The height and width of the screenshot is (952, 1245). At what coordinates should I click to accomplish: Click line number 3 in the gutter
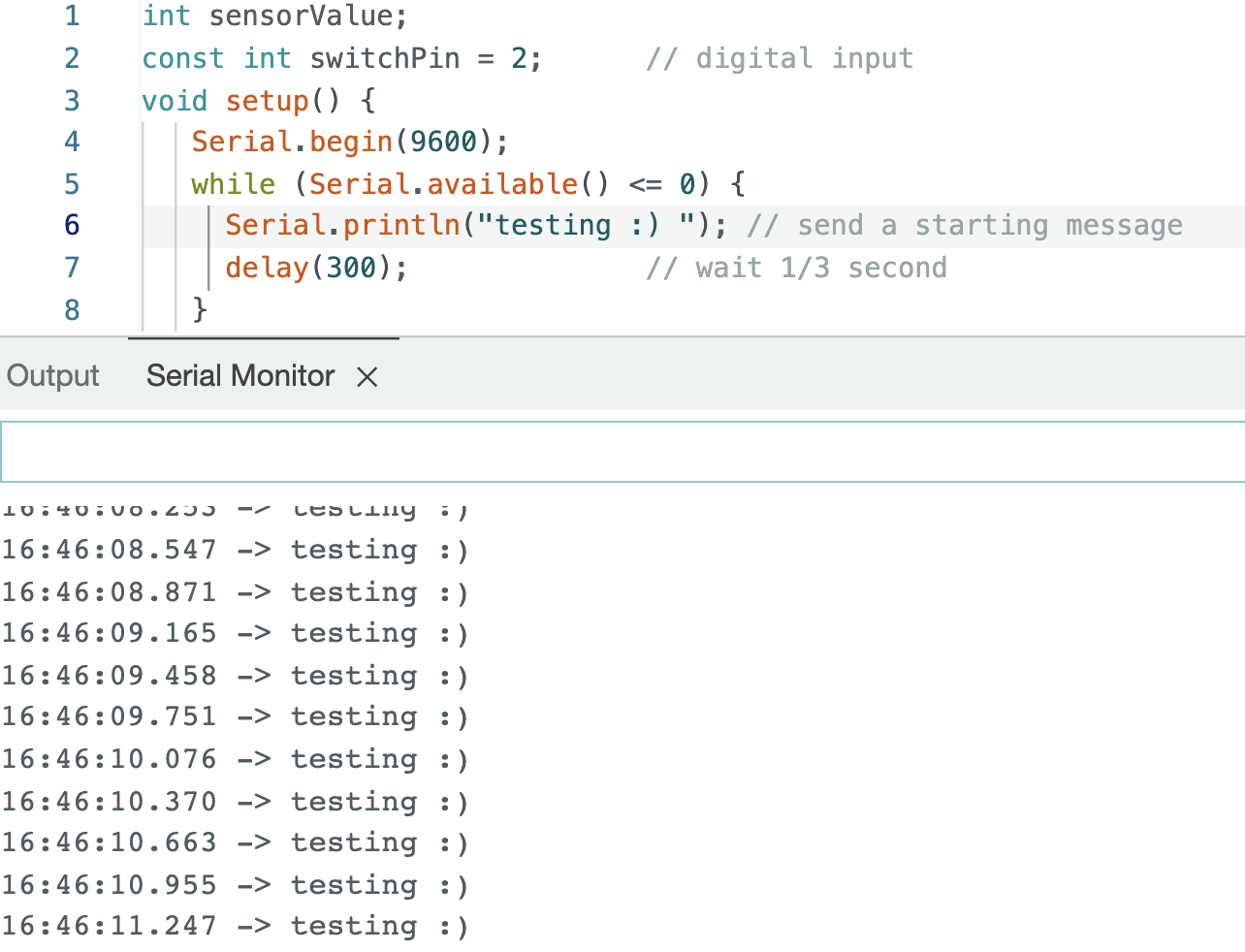[72, 101]
